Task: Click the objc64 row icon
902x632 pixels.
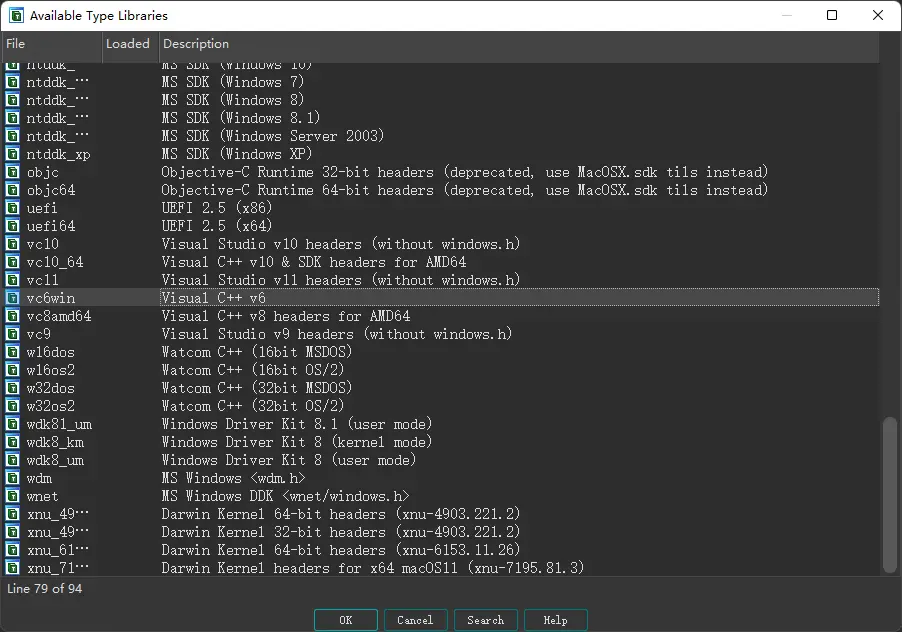Action: pos(12,190)
